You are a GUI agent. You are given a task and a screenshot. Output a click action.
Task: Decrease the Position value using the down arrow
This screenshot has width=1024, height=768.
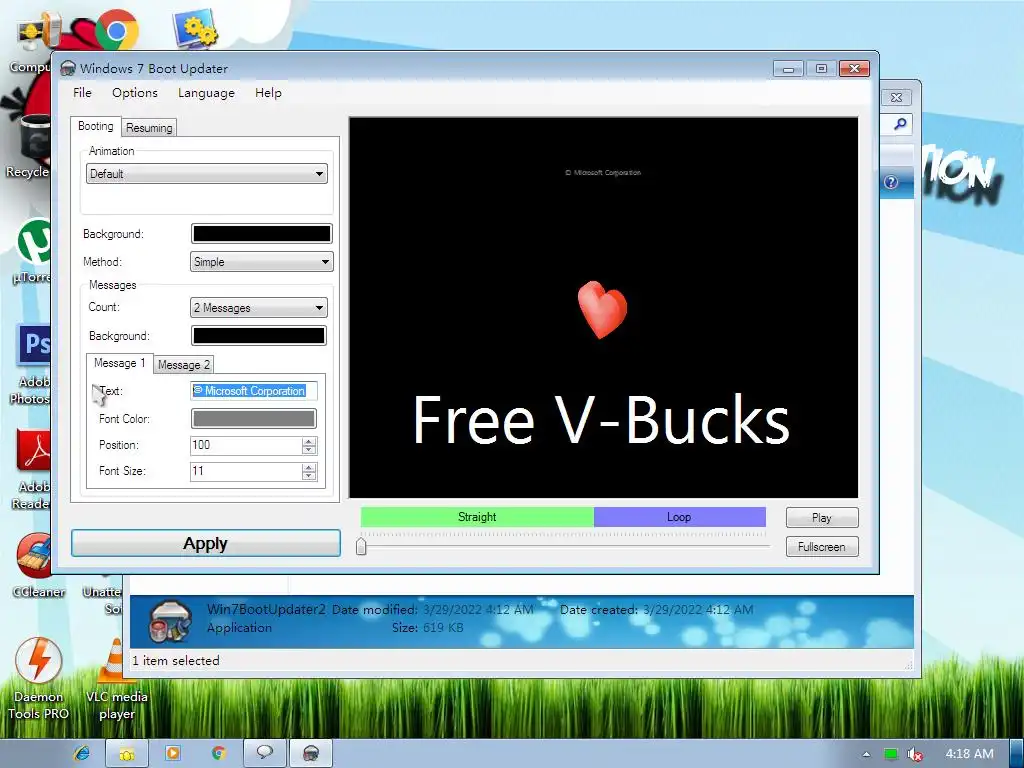(309, 450)
